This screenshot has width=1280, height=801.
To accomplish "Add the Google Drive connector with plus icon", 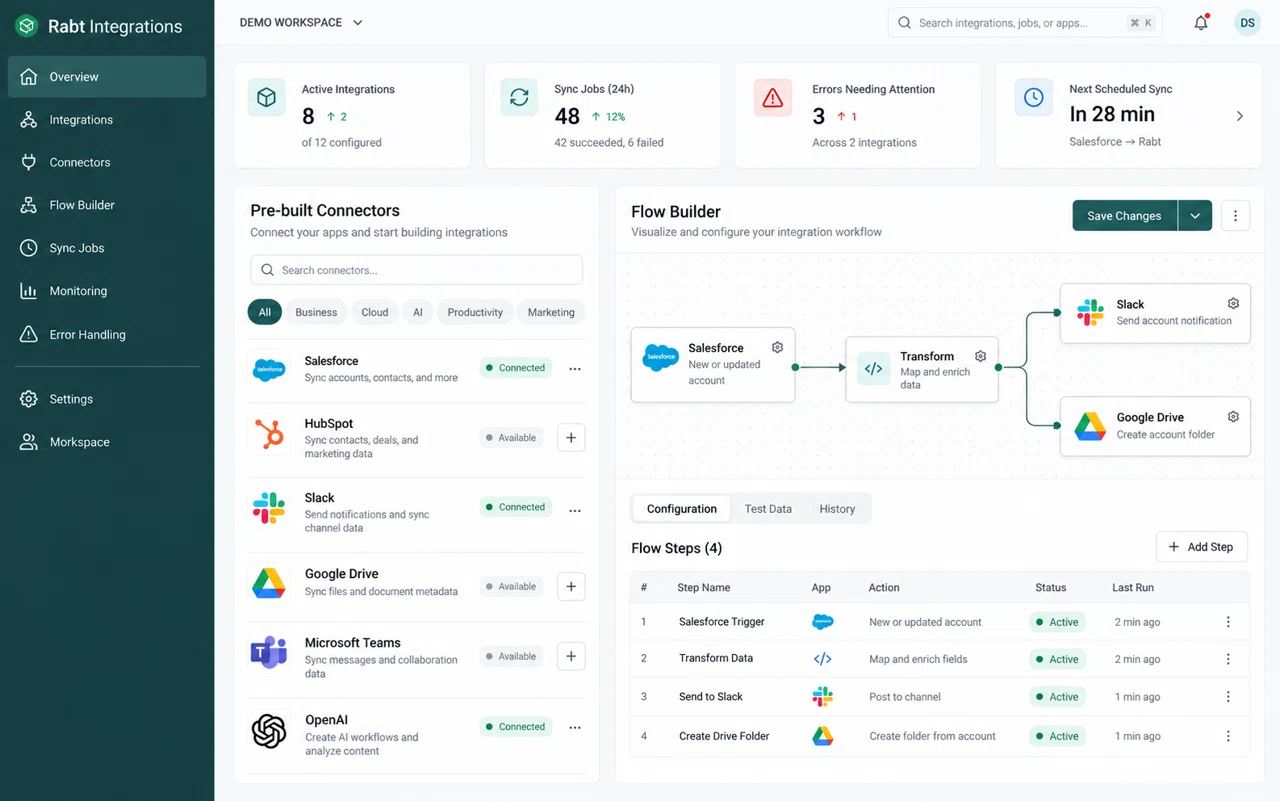I will (571, 586).
